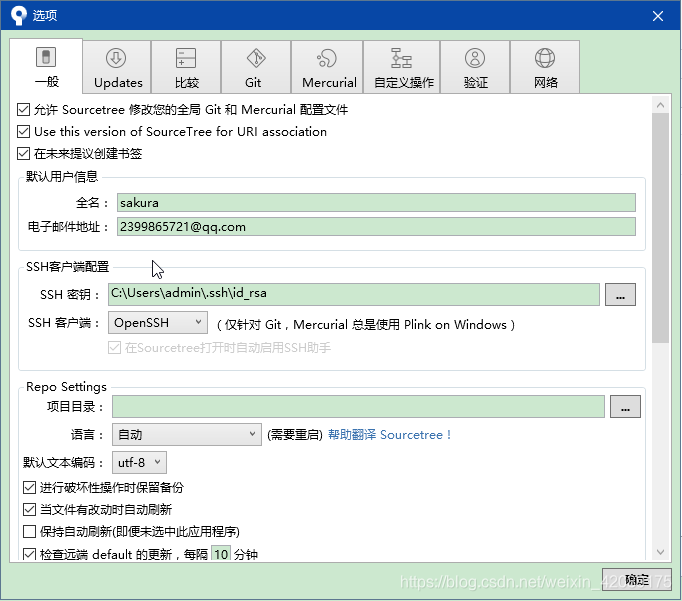This screenshot has width=682, height=601.
Task: Switch to the 网络 network tab
Action: 545,67
